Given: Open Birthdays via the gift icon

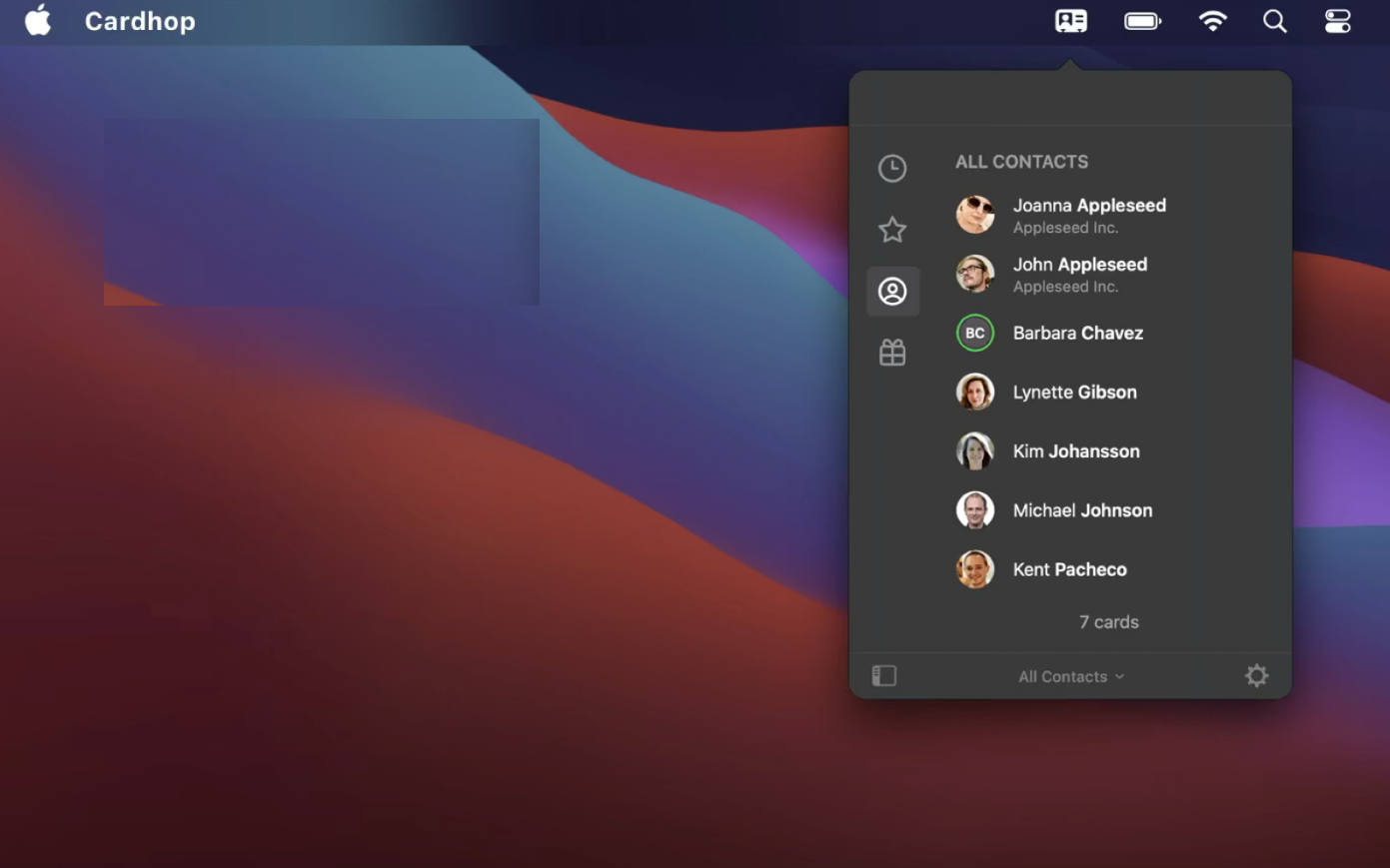Looking at the screenshot, I should [x=892, y=353].
